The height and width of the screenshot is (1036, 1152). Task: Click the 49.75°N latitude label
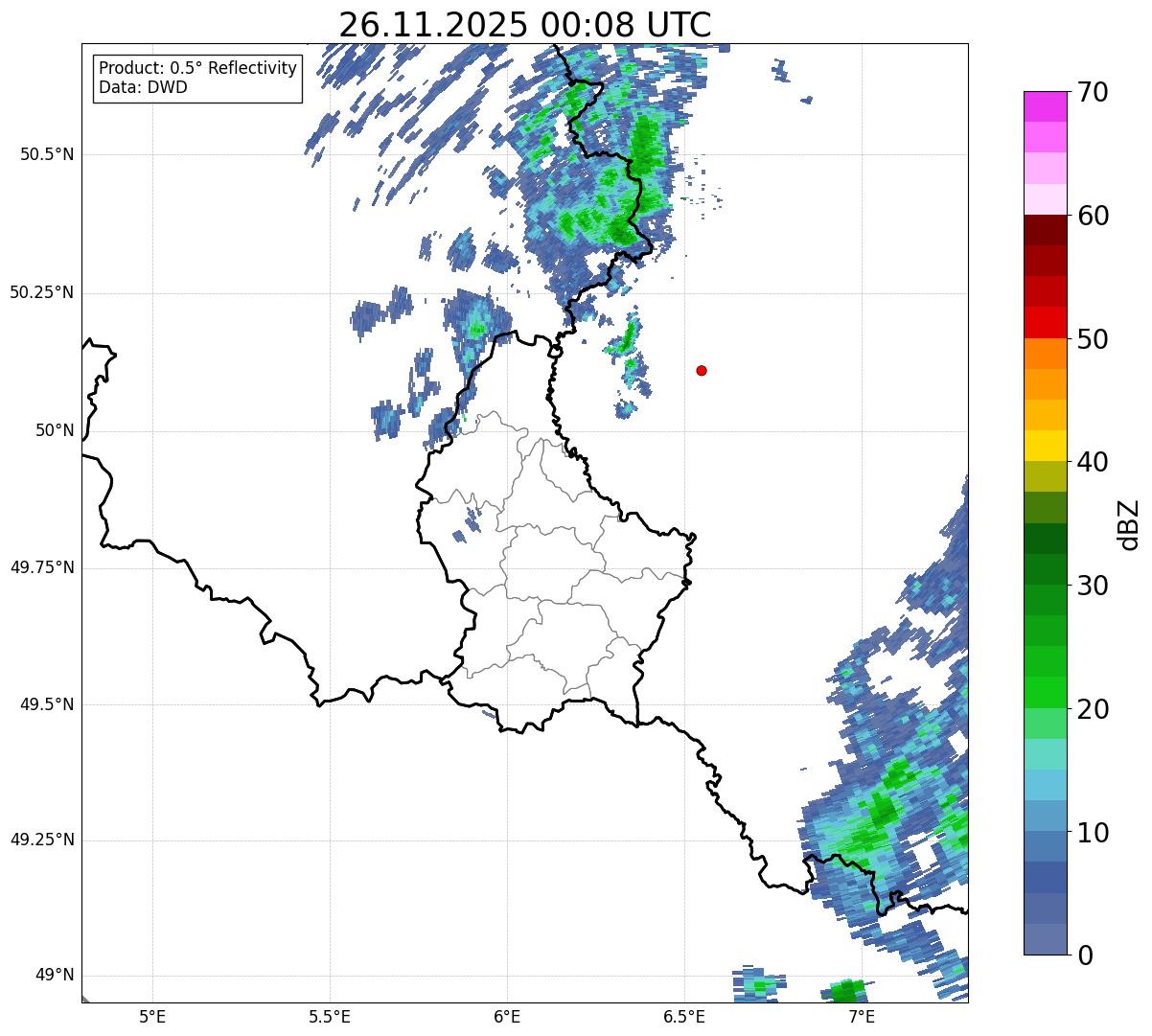(42, 567)
